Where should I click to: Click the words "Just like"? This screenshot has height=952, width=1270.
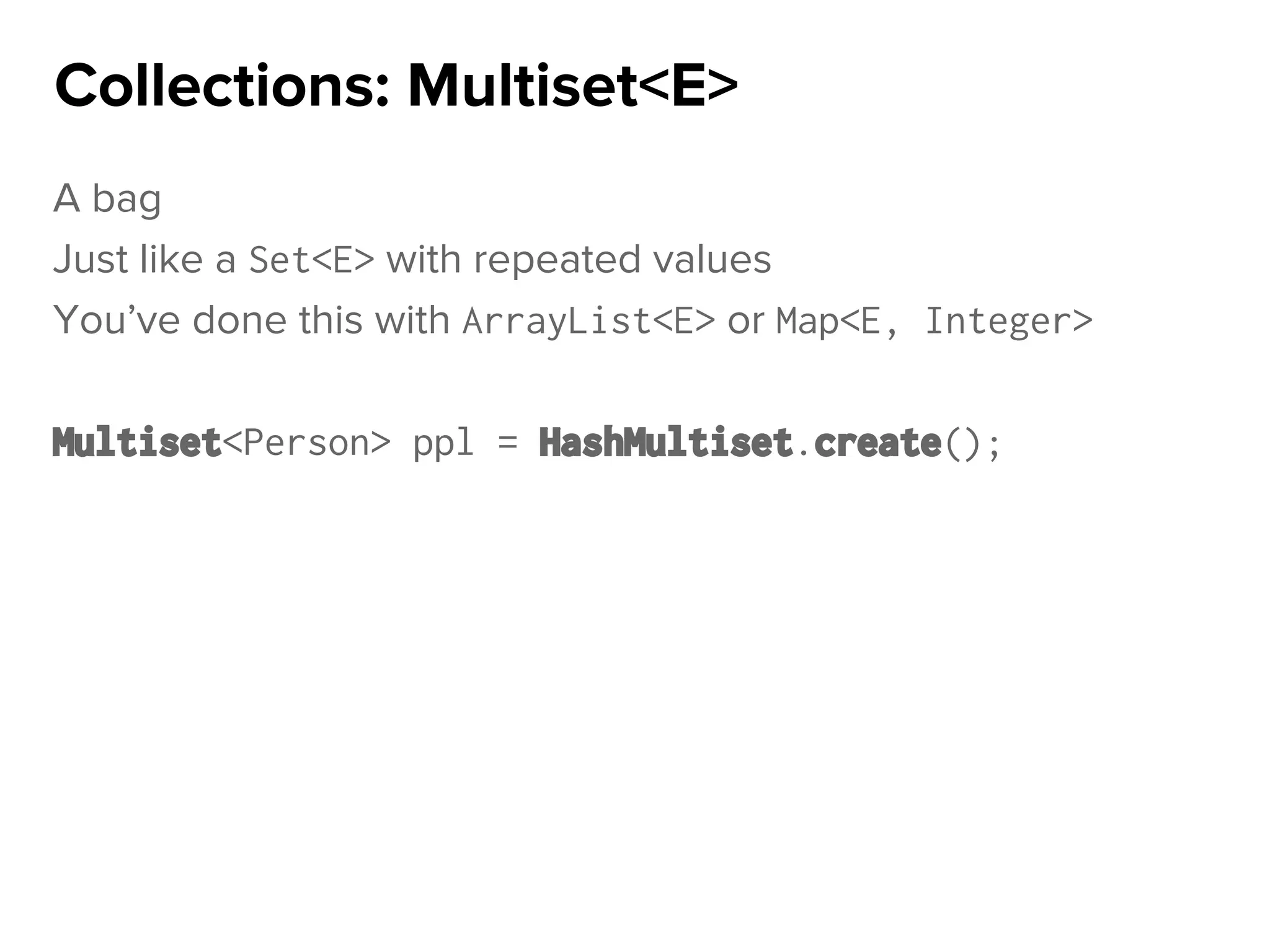tap(128, 259)
